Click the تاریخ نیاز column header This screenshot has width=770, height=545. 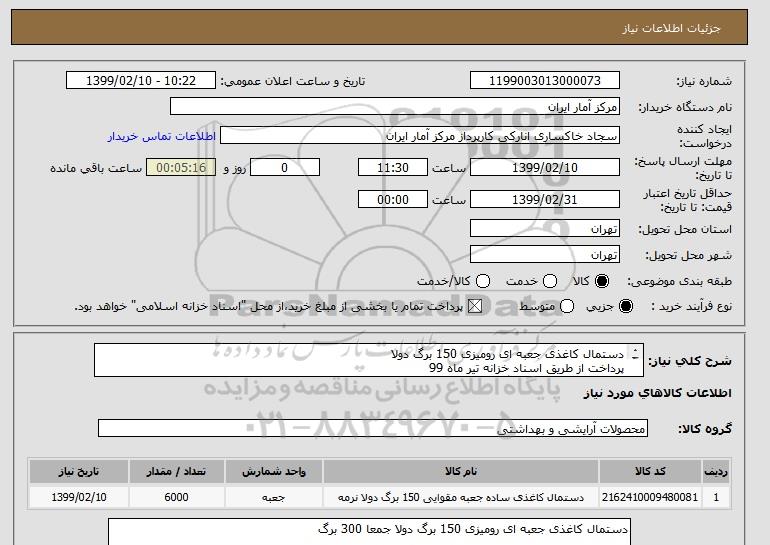point(79,471)
